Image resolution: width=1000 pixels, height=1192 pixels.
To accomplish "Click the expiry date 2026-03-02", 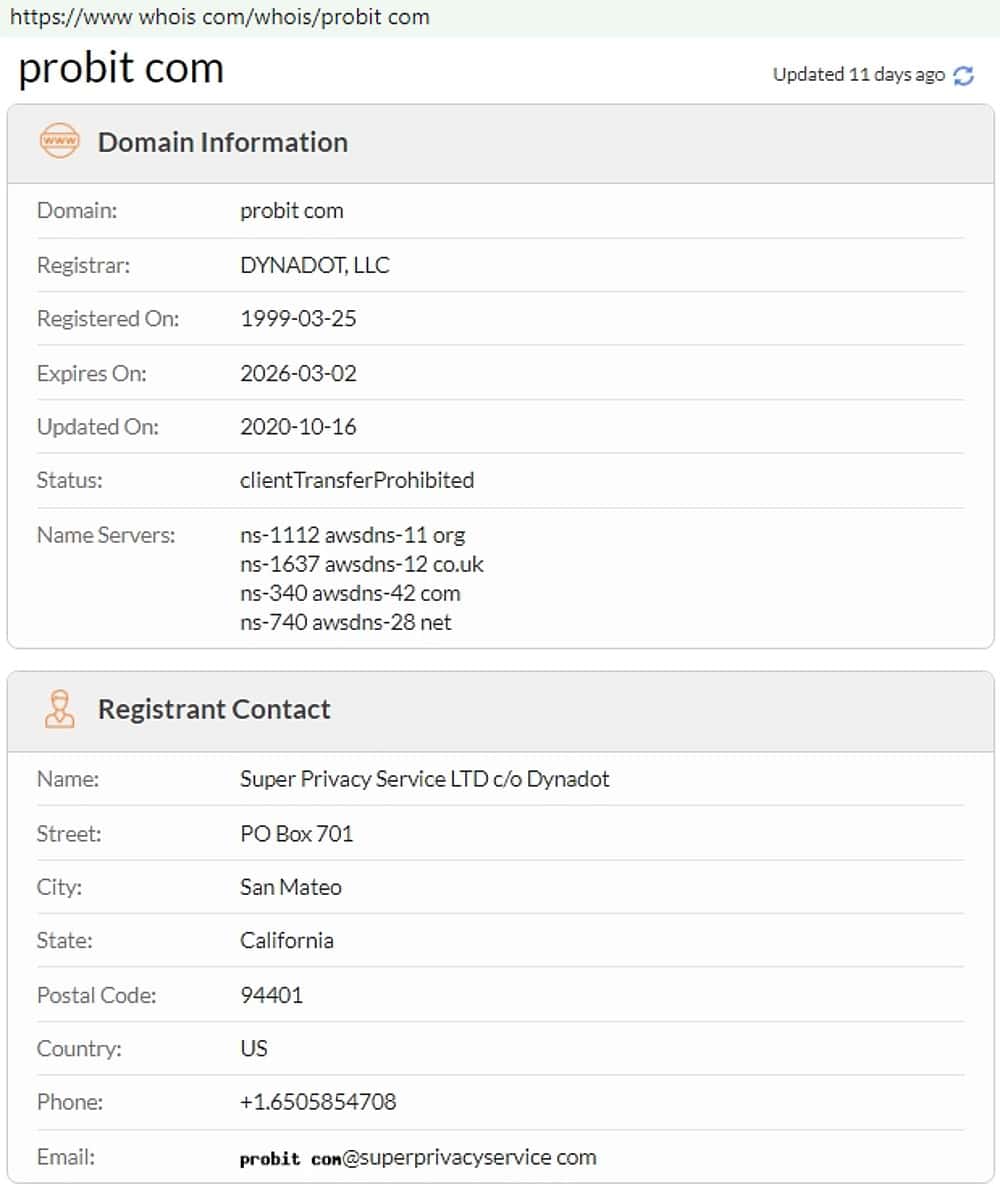I will [298, 373].
